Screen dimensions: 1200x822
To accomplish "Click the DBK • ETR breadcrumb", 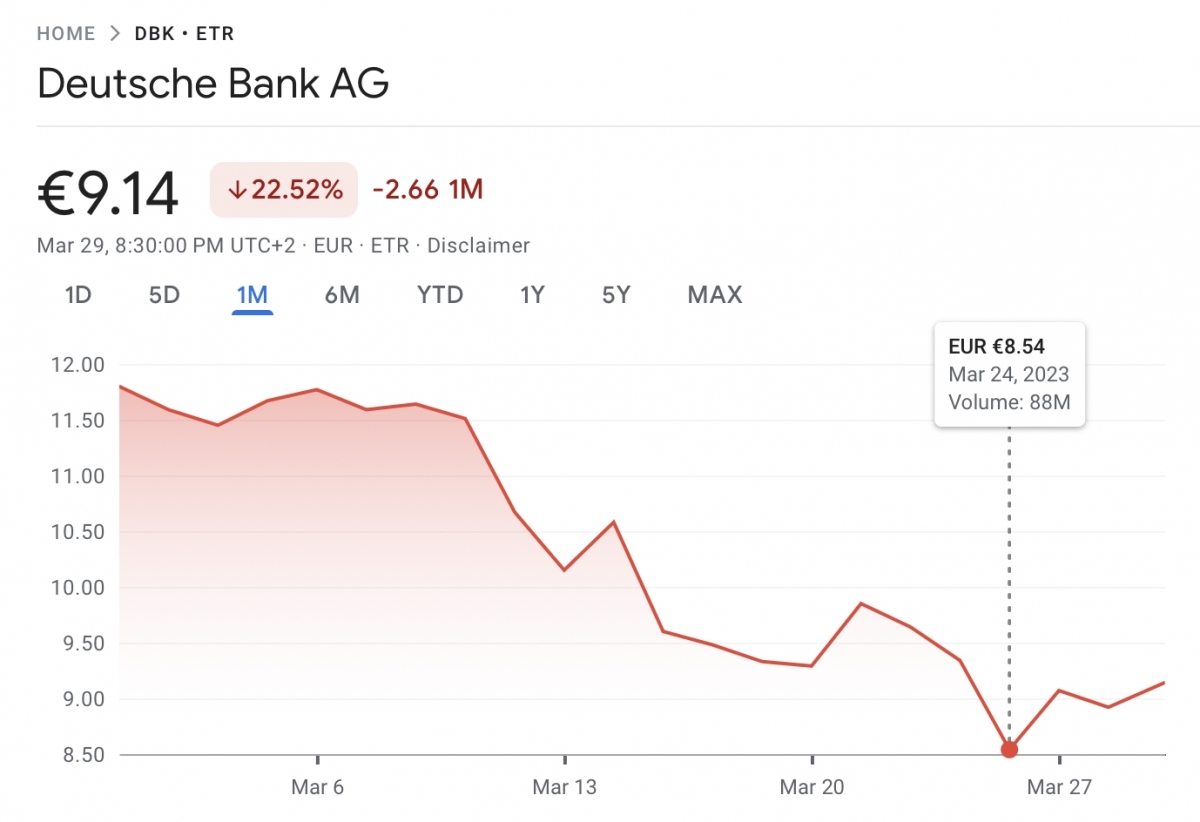I will [184, 34].
